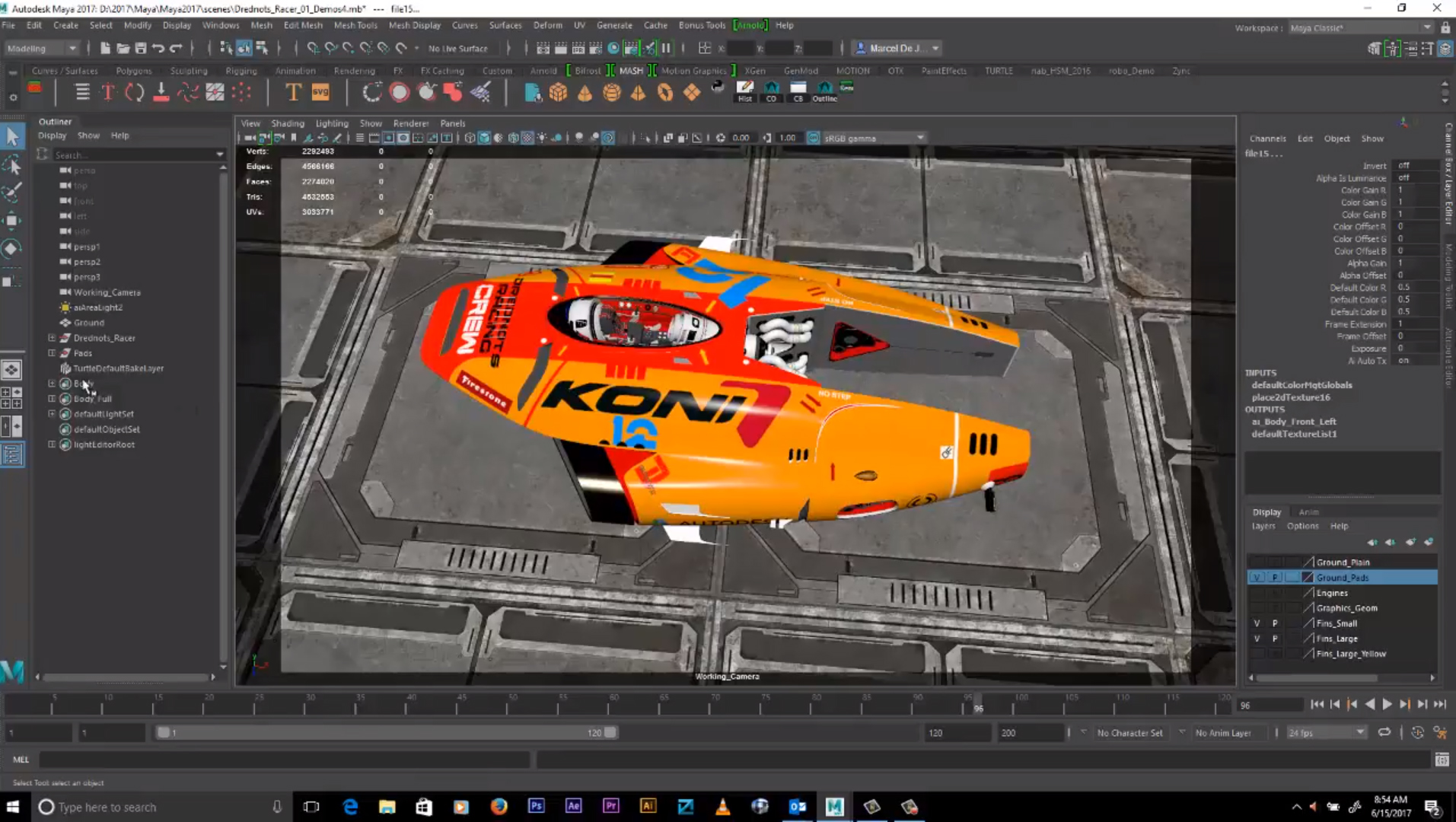
Task: Click the Redo arrow icon
Action: (176, 48)
